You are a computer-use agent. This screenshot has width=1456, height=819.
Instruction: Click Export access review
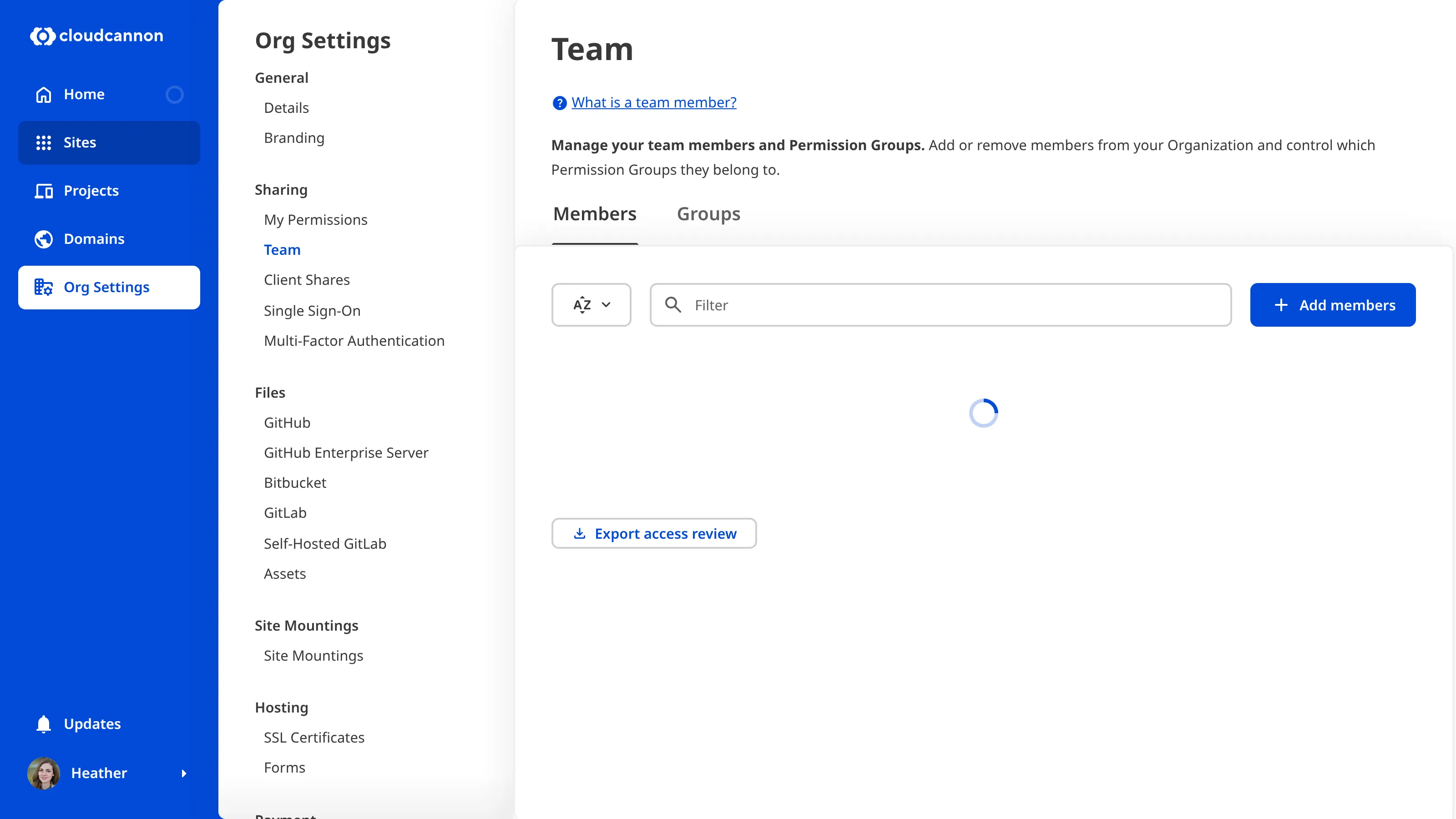pos(654,533)
